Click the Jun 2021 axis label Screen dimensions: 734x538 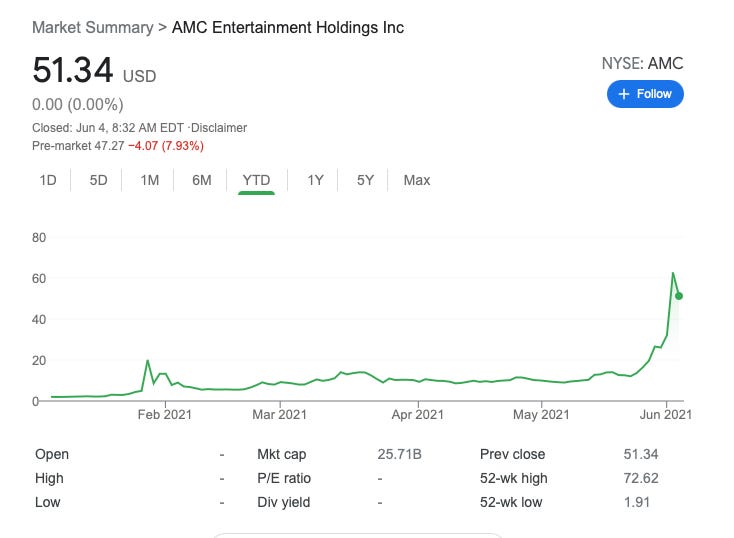(x=666, y=414)
